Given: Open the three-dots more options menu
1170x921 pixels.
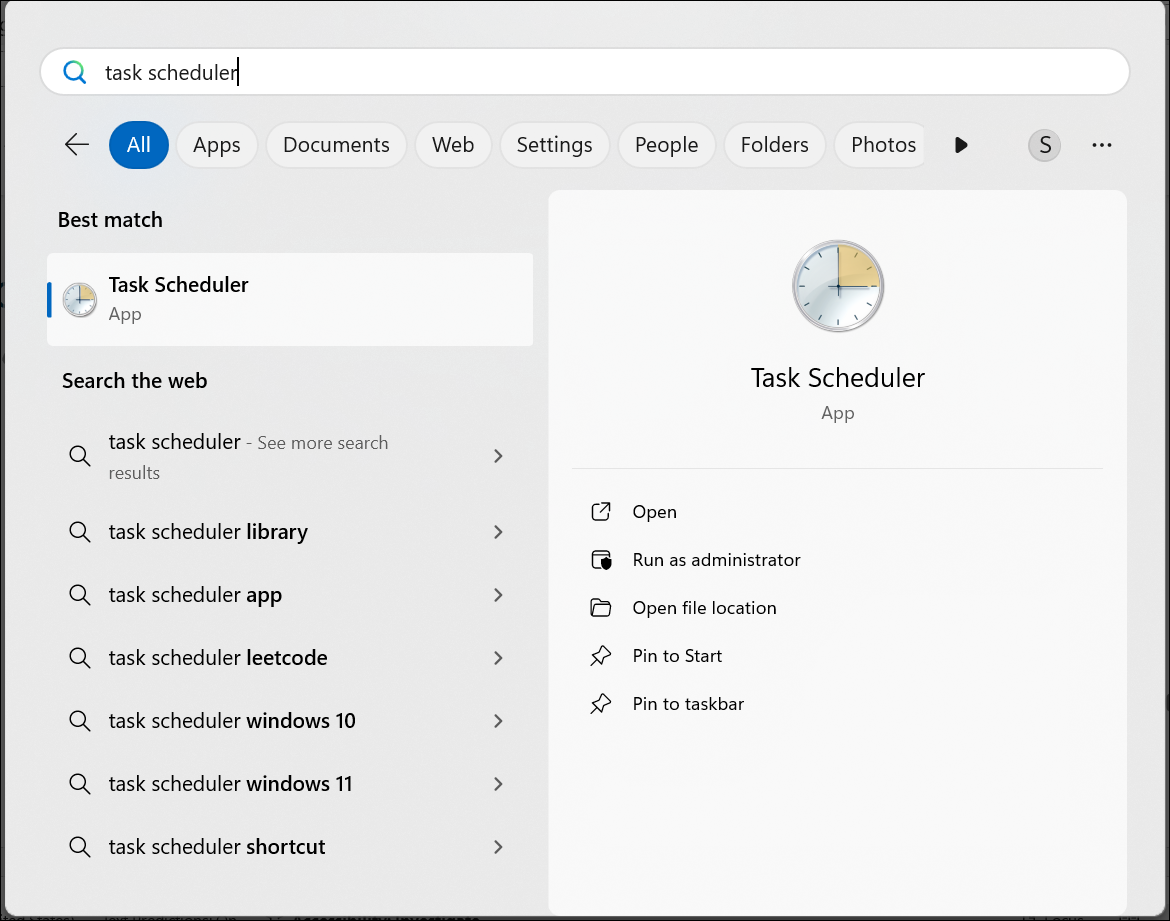Looking at the screenshot, I should click(x=1102, y=145).
